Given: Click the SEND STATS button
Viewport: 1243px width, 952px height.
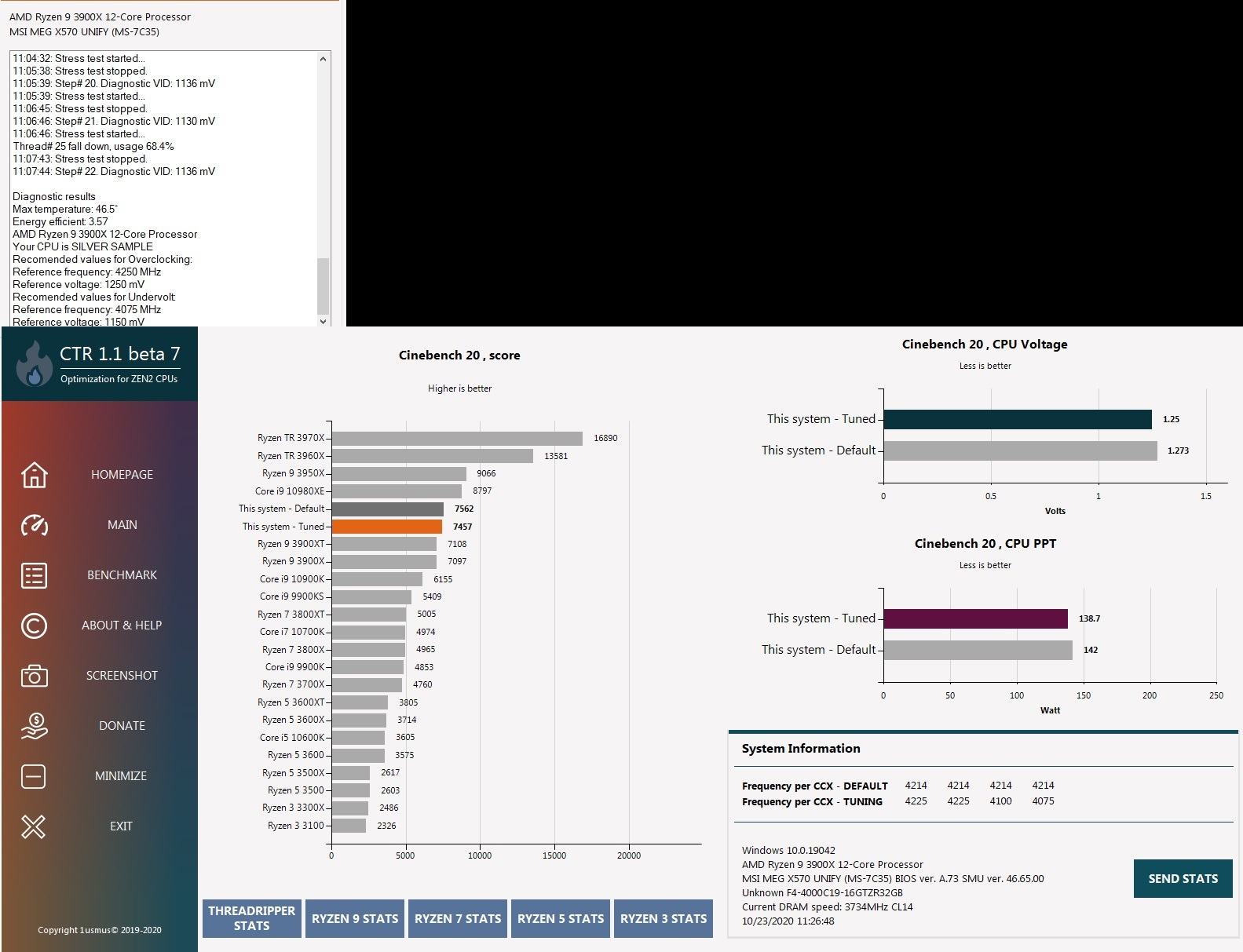Looking at the screenshot, I should pyautogui.click(x=1183, y=879).
